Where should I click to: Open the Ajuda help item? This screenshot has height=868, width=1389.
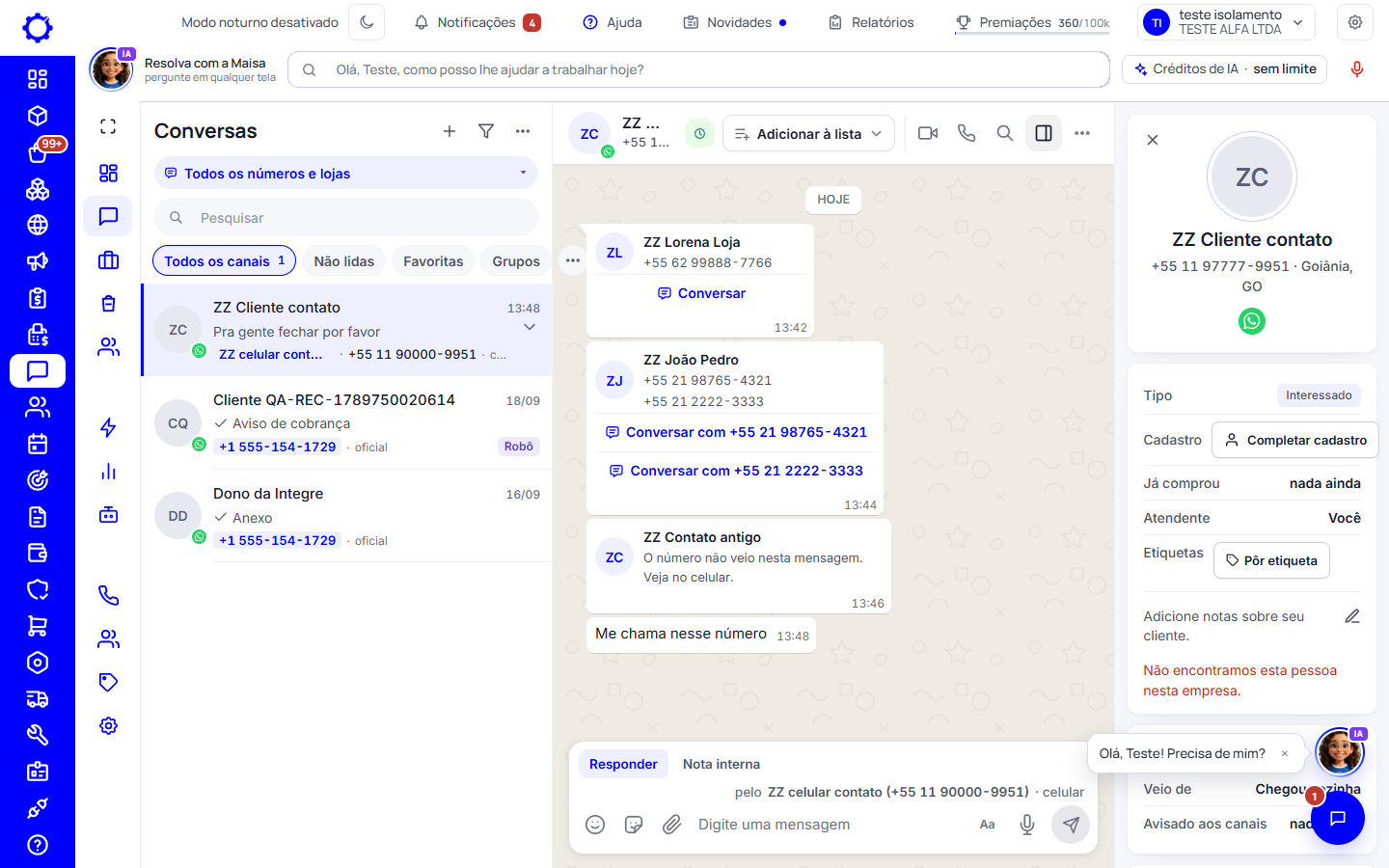tap(613, 22)
